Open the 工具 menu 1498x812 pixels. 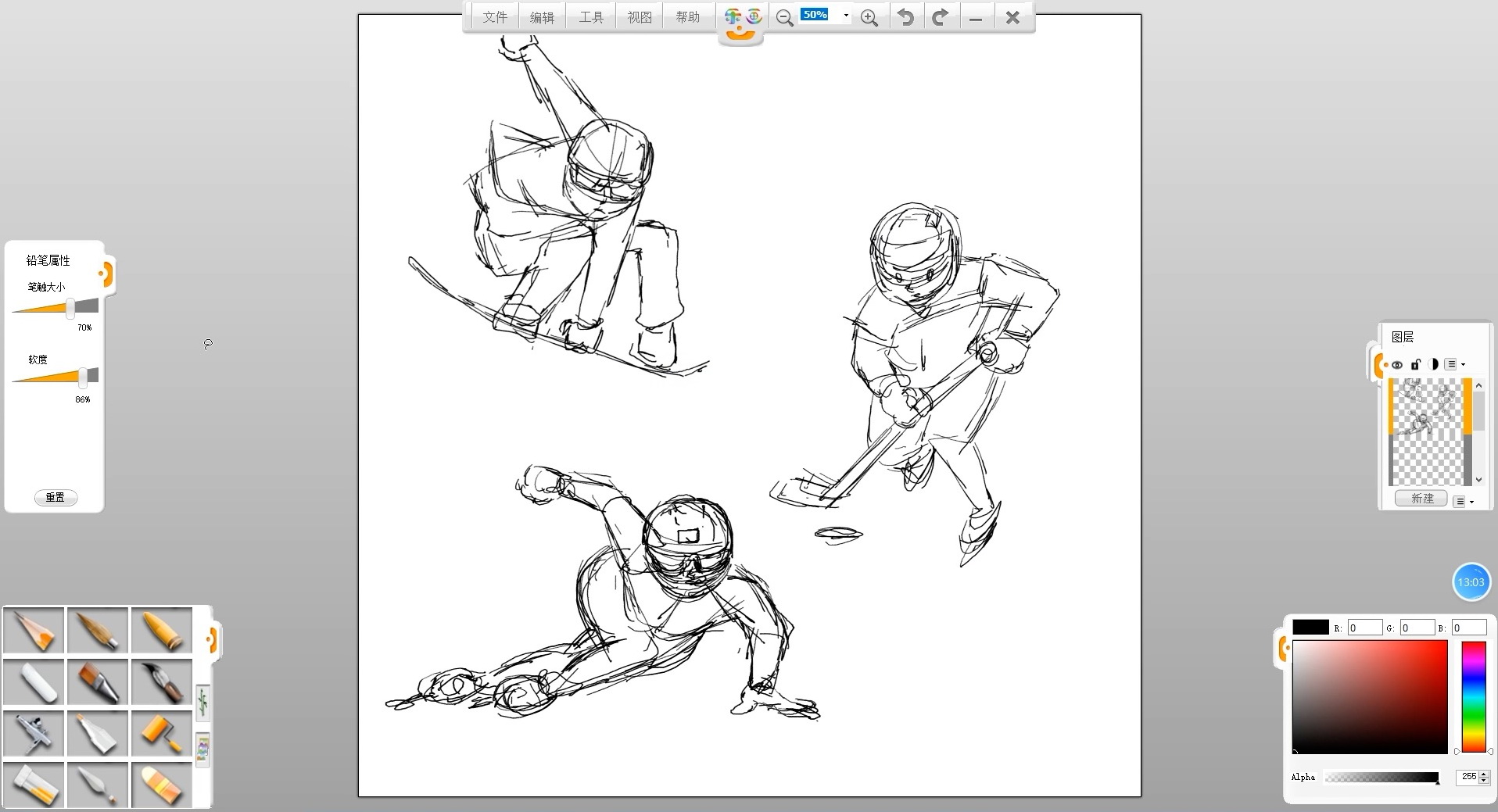pos(591,17)
